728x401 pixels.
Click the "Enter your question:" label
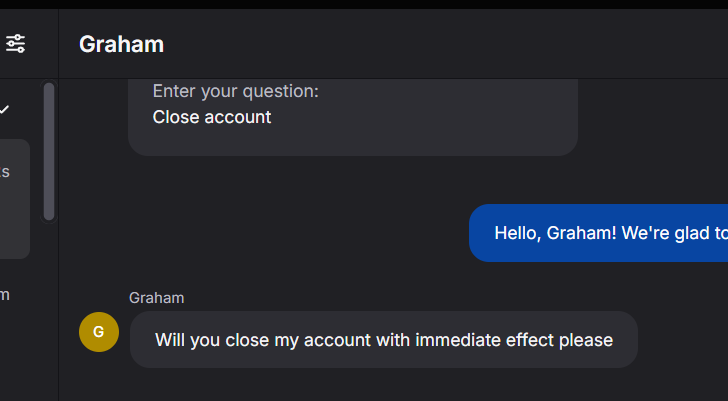coord(235,91)
